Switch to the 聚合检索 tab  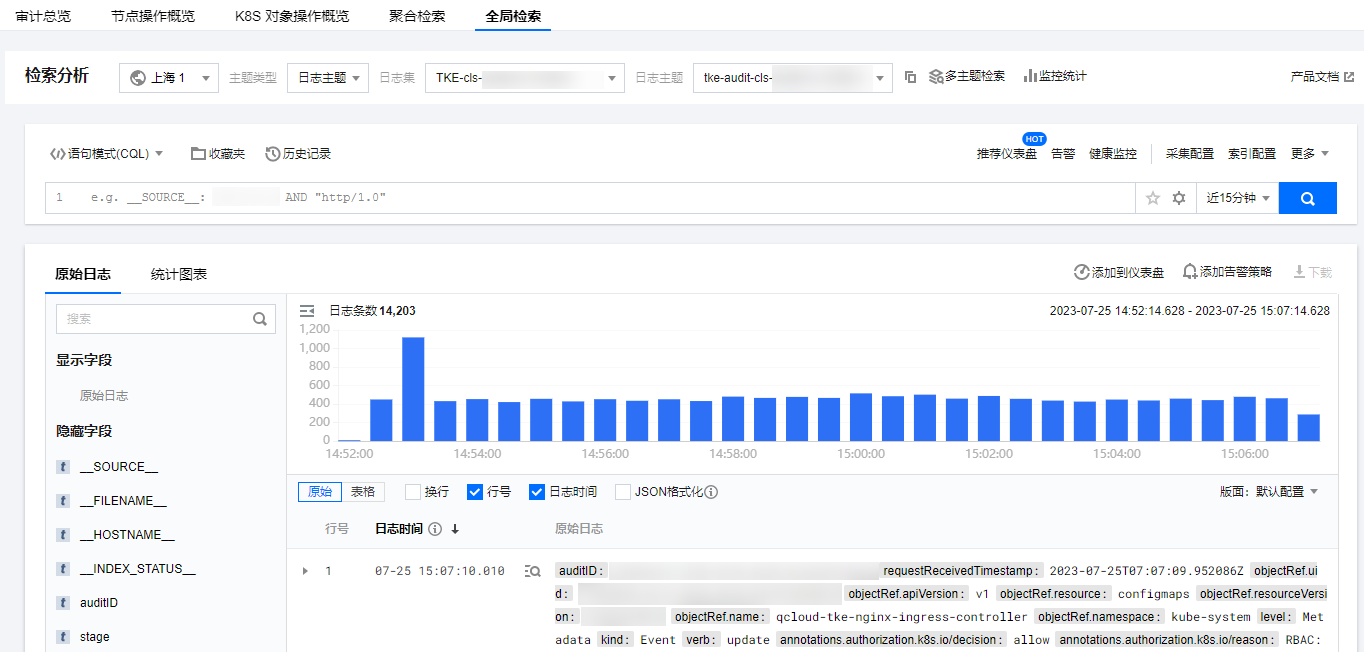(417, 16)
